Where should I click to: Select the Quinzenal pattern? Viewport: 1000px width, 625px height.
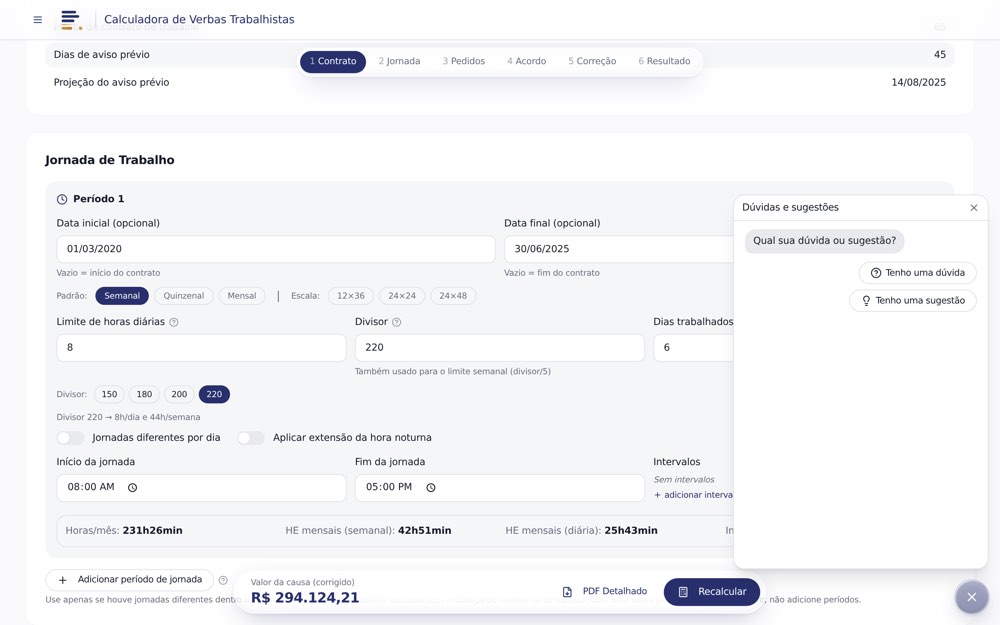point(184,296)
